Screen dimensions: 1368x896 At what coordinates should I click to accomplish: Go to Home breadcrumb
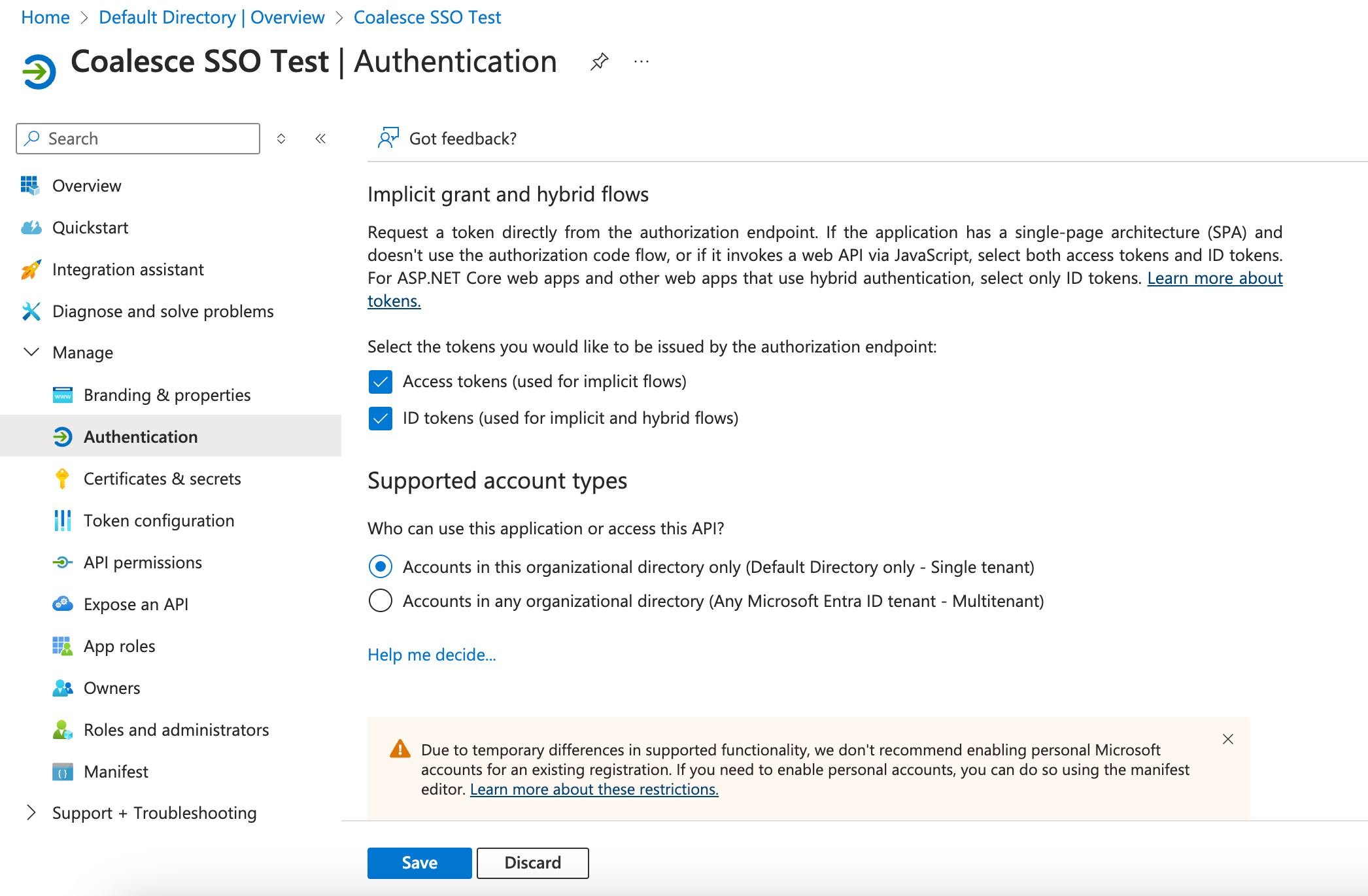point(45,18)
